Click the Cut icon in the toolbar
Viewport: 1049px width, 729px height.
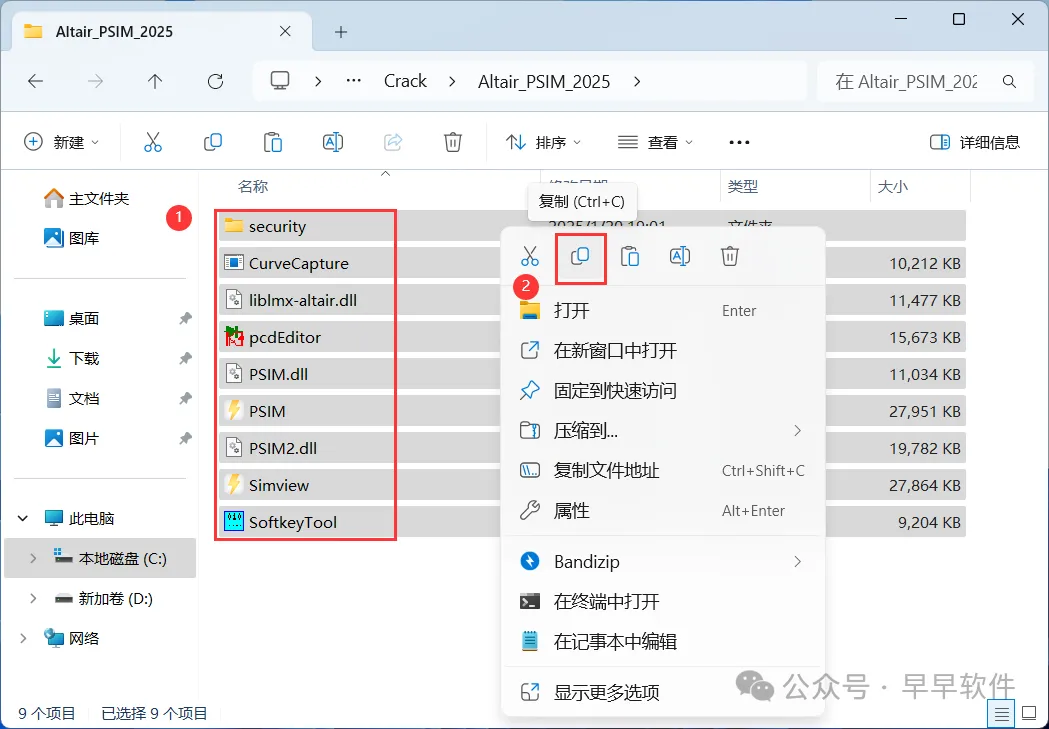[153, 142]
